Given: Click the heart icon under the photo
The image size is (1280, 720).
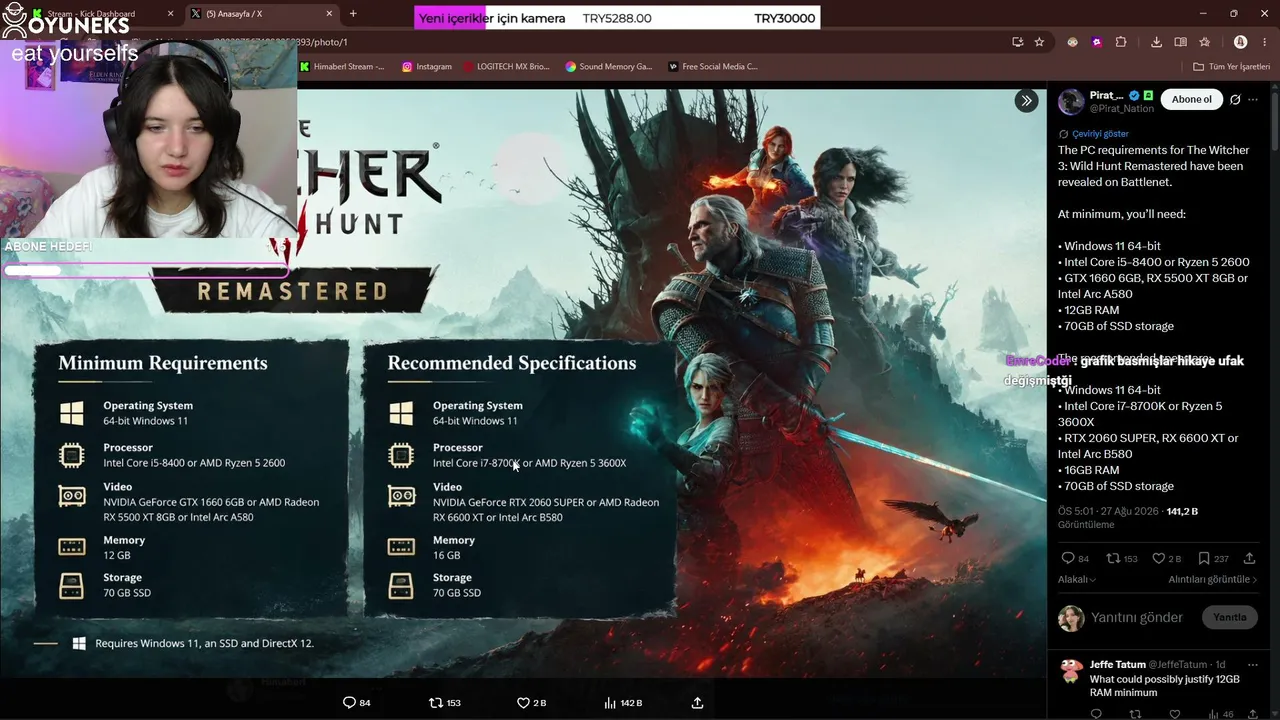Looking at the screenshot, I should pyautogui.click(x=523, y=703).
